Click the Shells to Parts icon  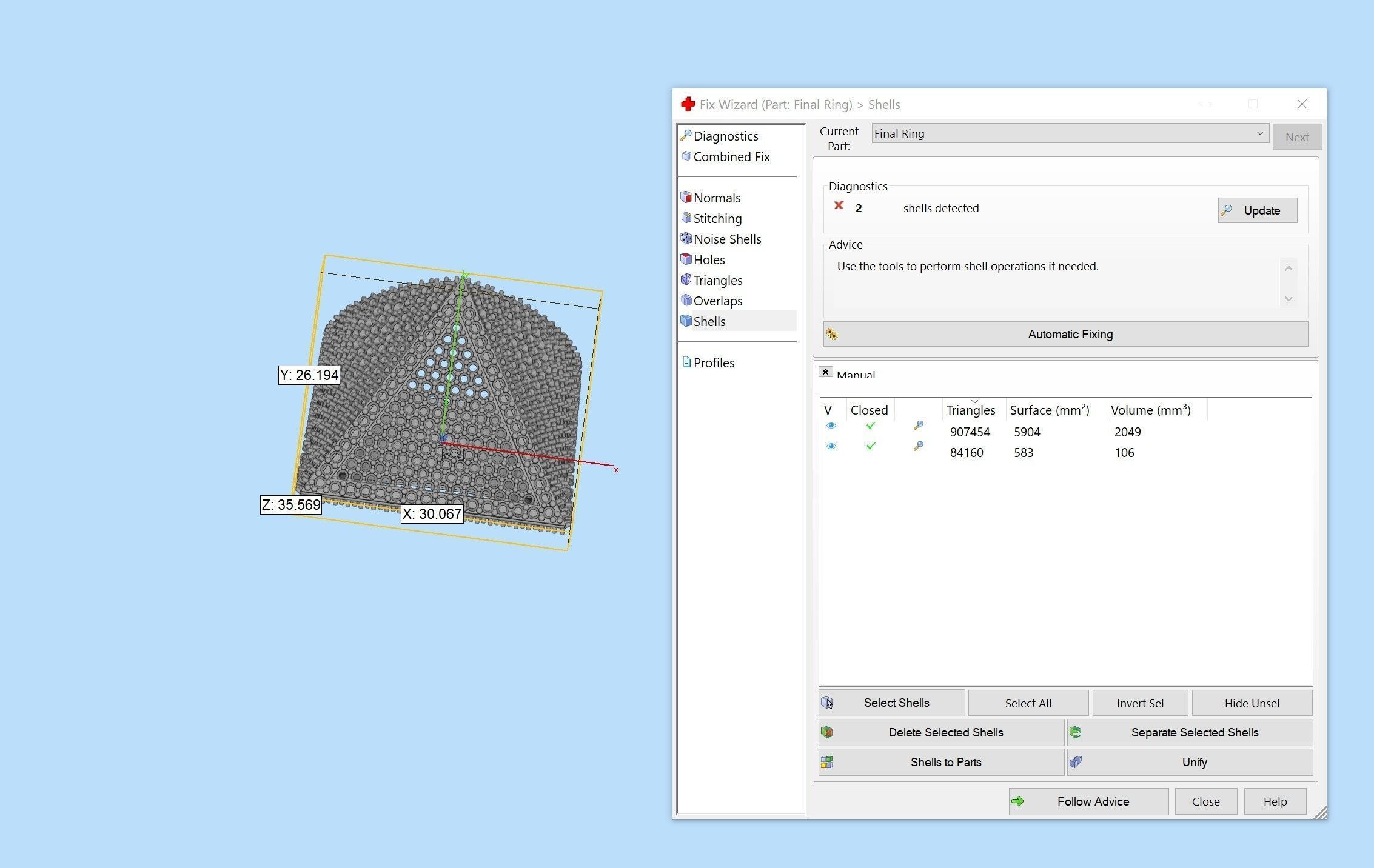827,762
